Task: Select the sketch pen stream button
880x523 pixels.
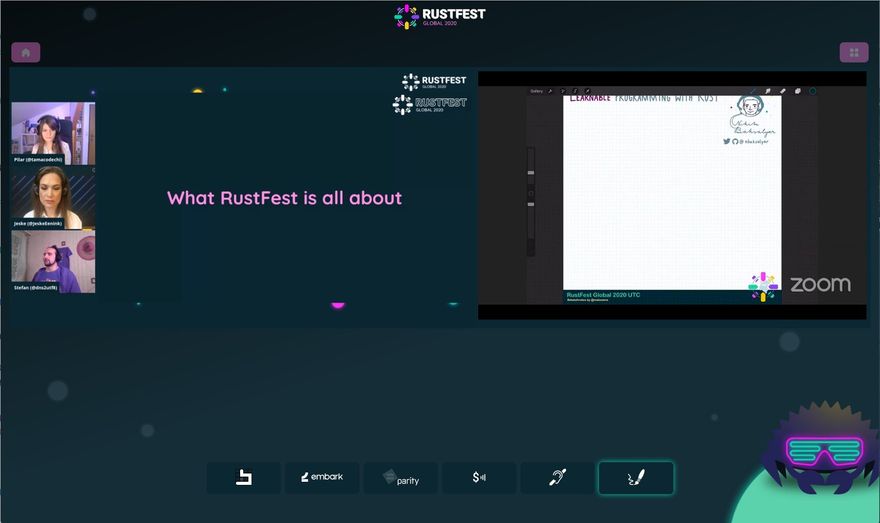Action: point(635,477)
